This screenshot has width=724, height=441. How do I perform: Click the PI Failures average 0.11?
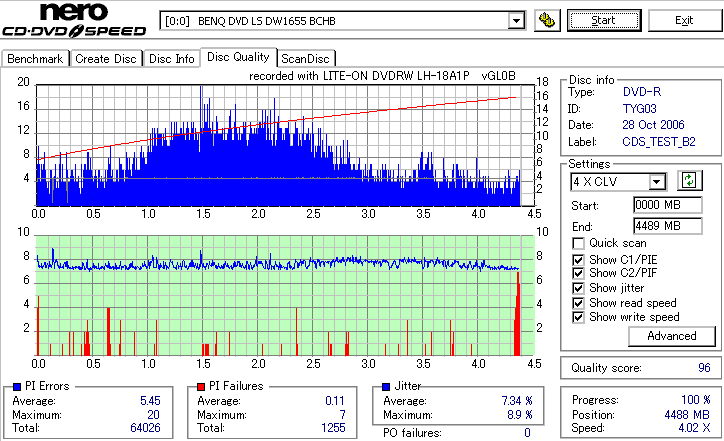335,401
